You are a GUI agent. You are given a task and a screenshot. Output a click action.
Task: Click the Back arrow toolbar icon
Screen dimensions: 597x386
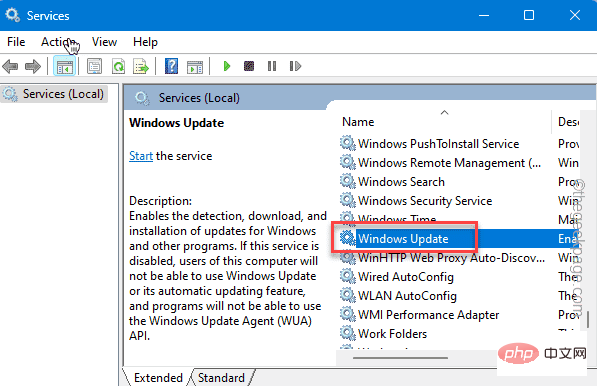click(x=10, y=66)
